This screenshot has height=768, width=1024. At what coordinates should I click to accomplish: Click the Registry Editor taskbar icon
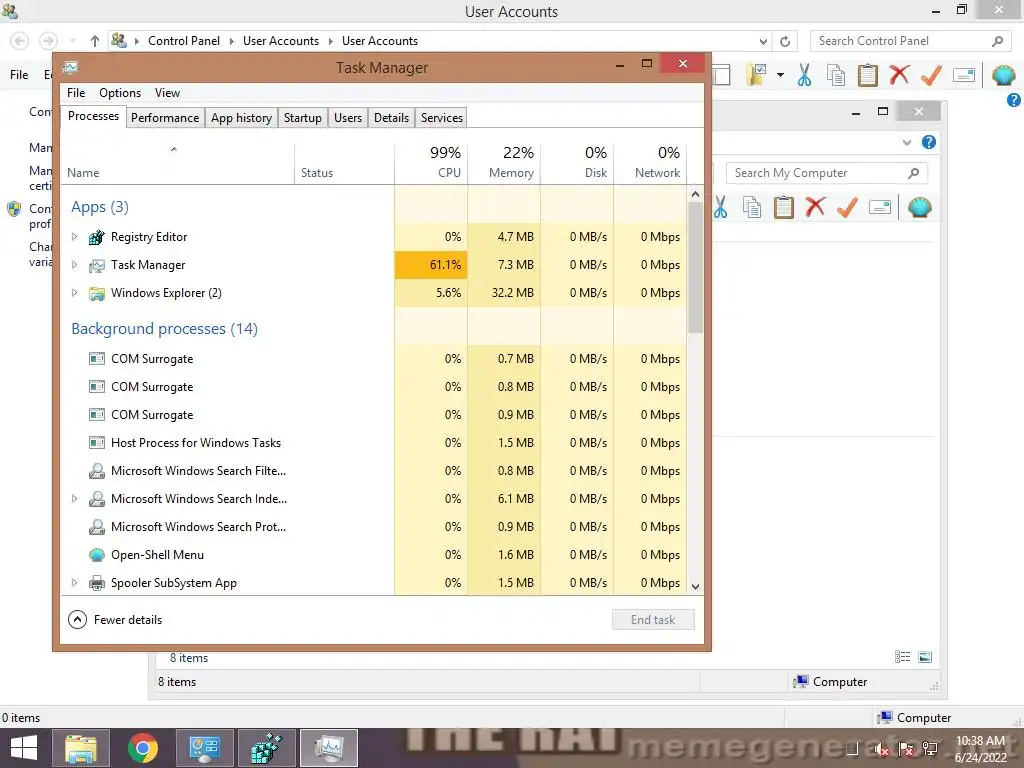[266, 748]
